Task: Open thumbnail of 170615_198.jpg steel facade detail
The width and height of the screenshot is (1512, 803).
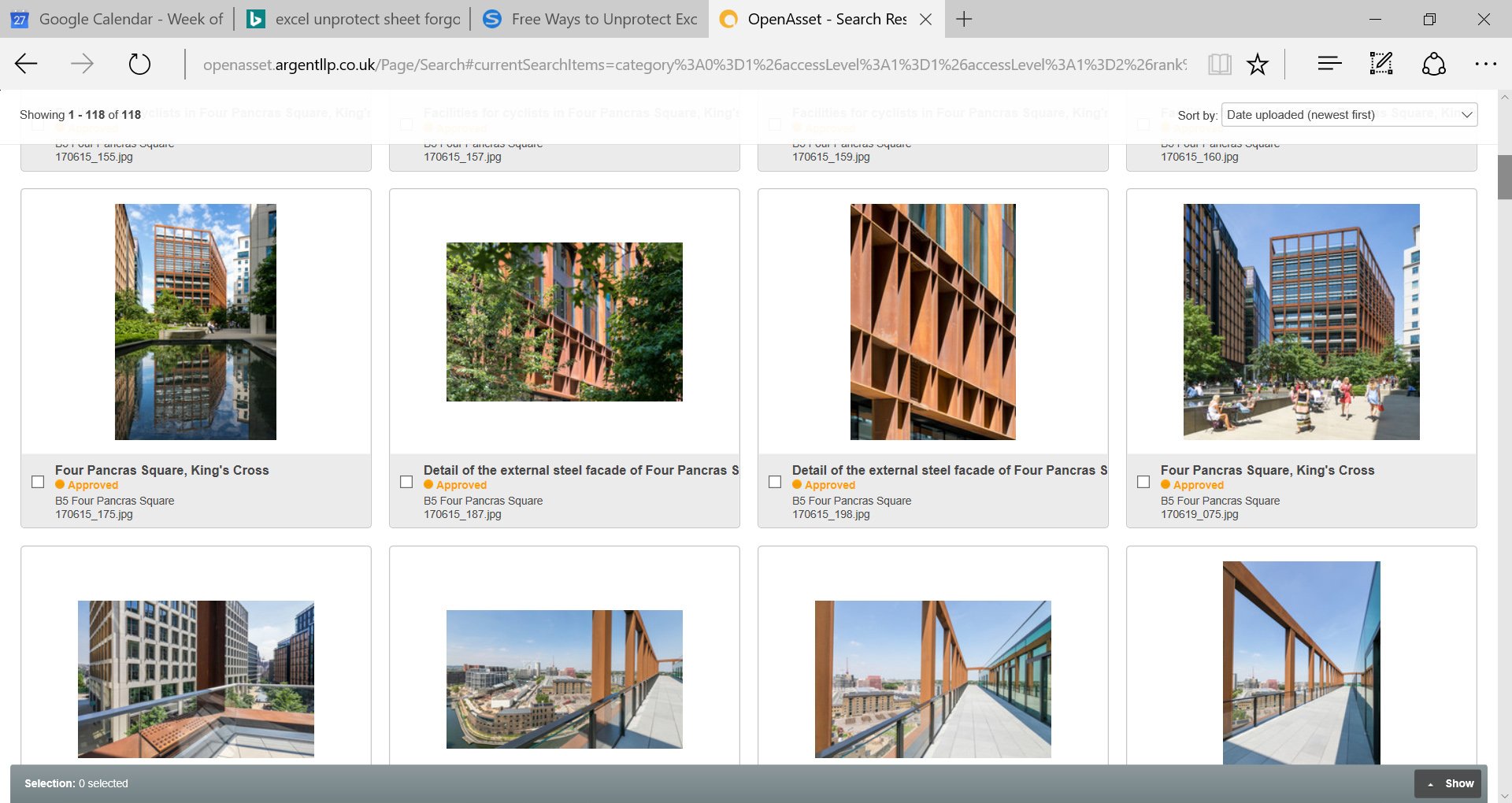Action: 933,322
